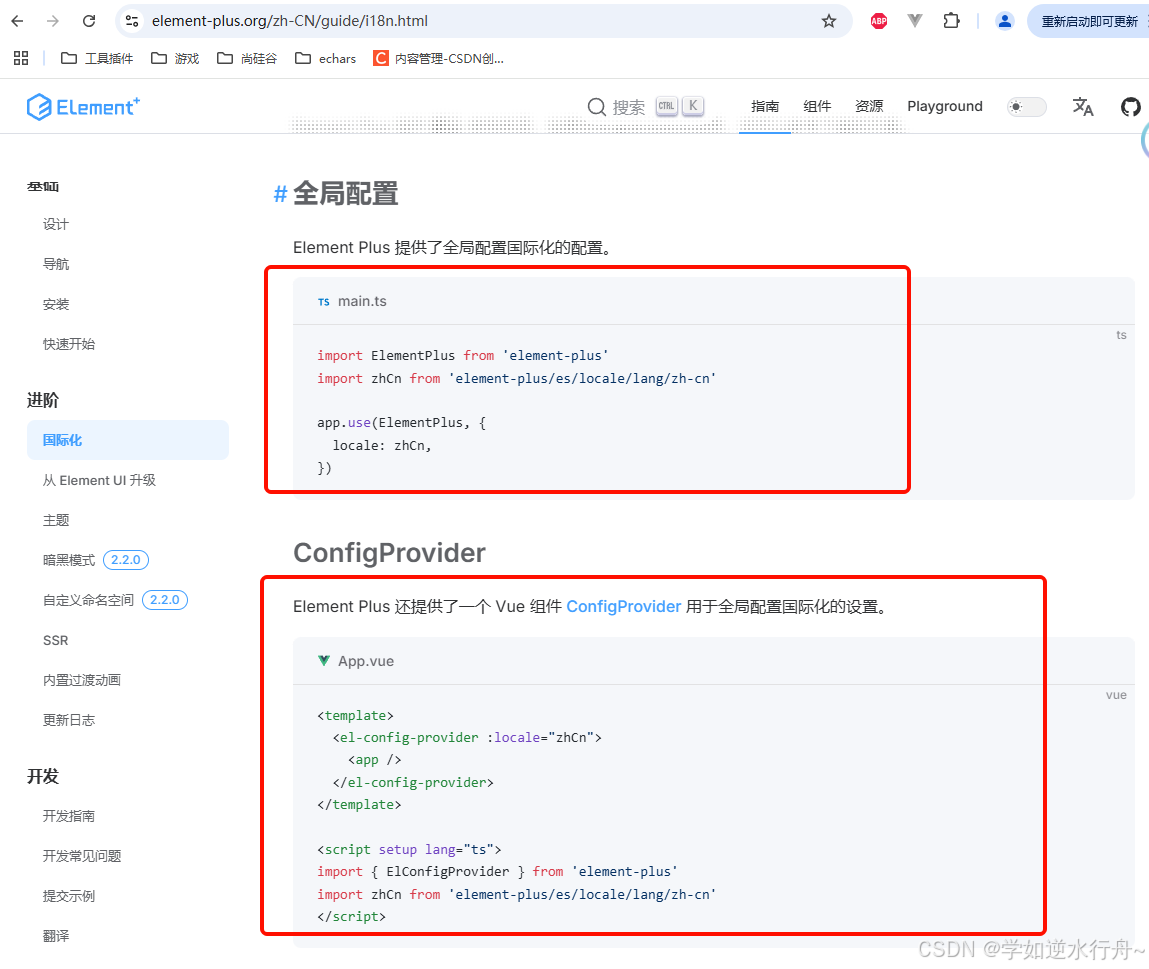
Task: Select the 组件 navigation tab
Action: [817, 106]
